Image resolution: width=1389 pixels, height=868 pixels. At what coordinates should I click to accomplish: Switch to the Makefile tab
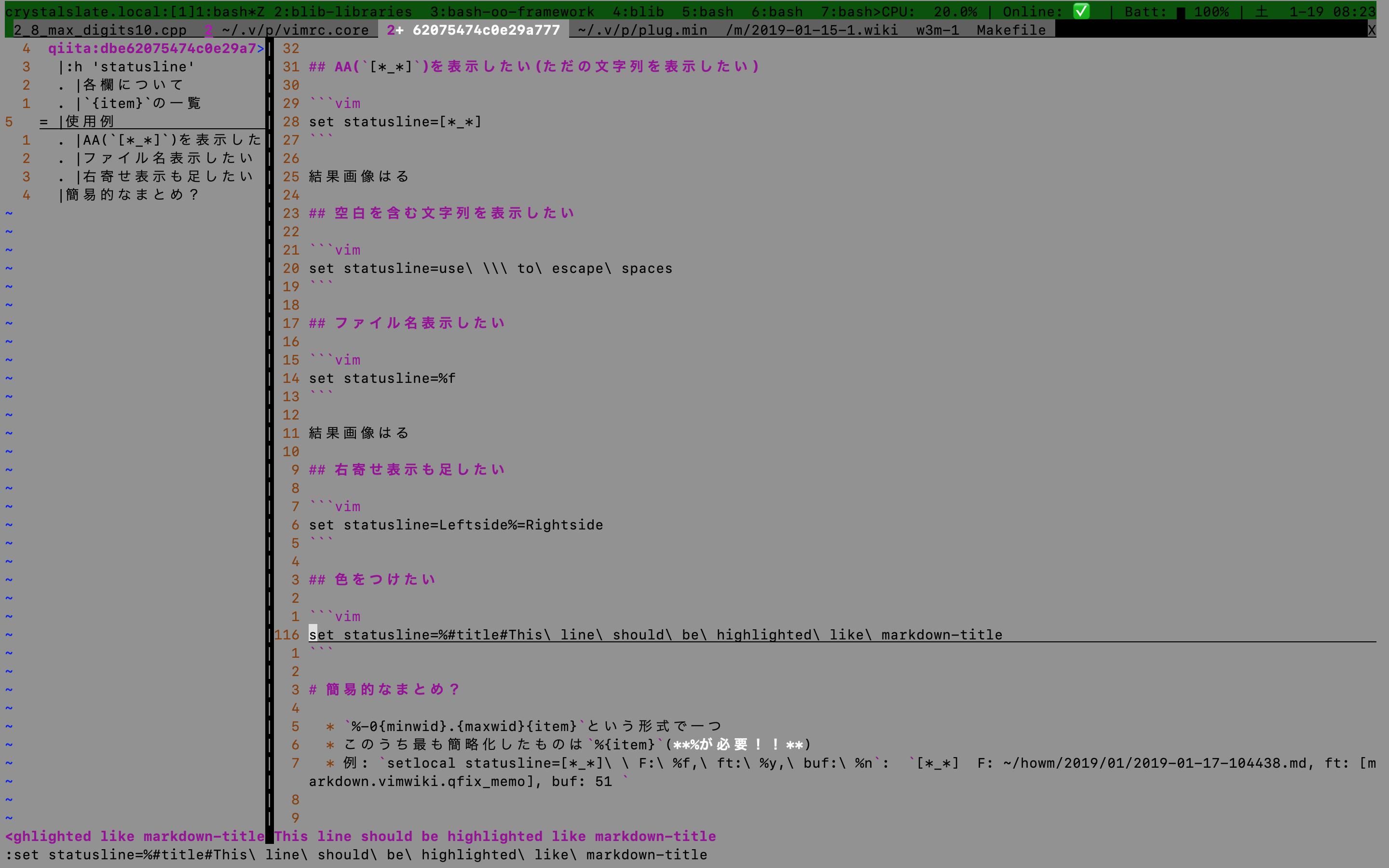(1010, 30)
